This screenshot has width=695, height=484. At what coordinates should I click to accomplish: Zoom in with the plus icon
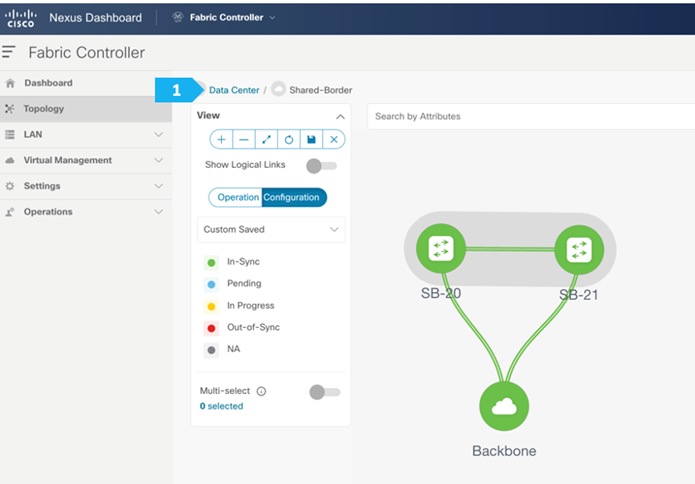coord(221,140)
